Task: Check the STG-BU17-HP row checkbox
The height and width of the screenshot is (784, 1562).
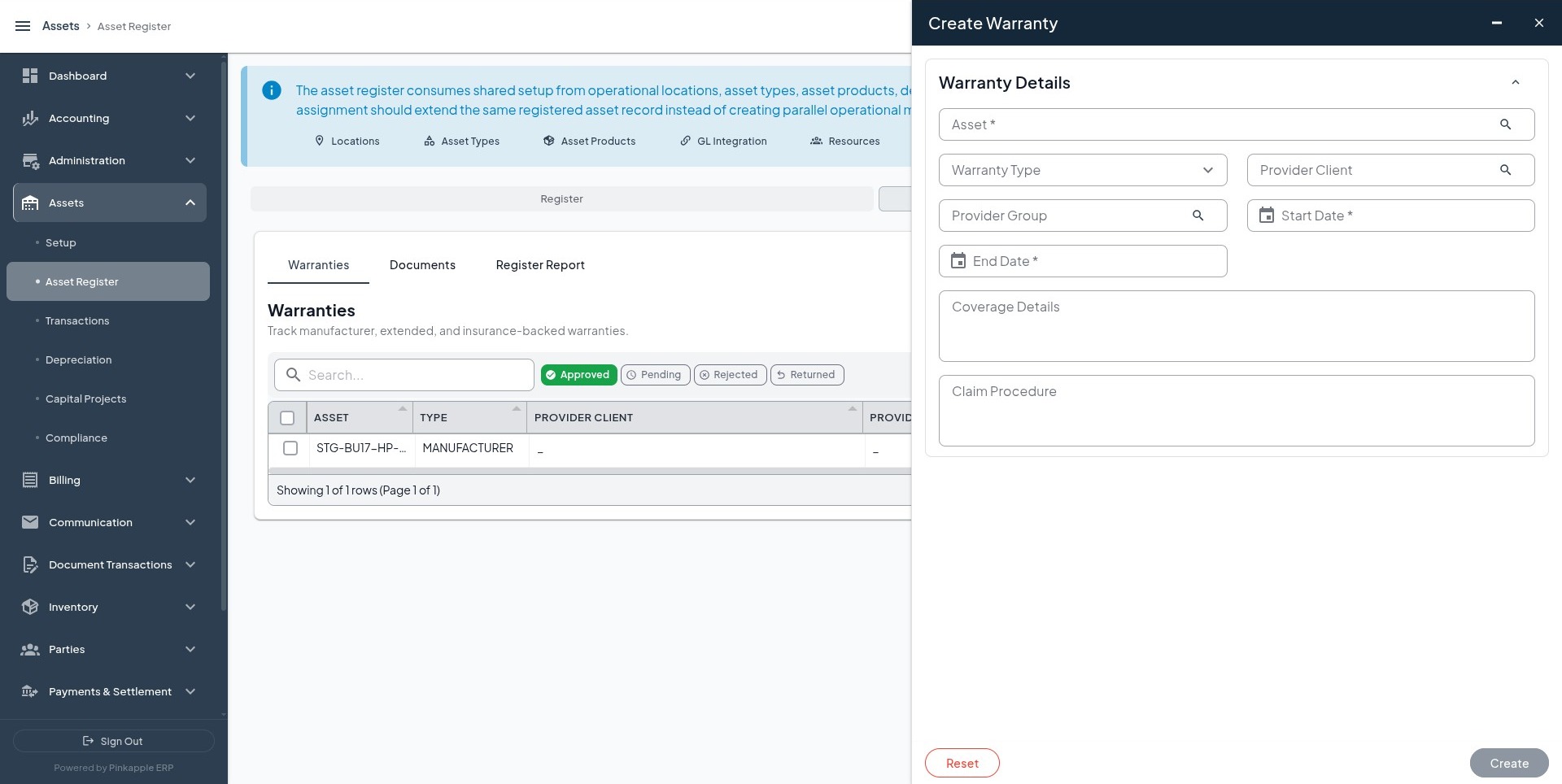Action: click(290, 448)
